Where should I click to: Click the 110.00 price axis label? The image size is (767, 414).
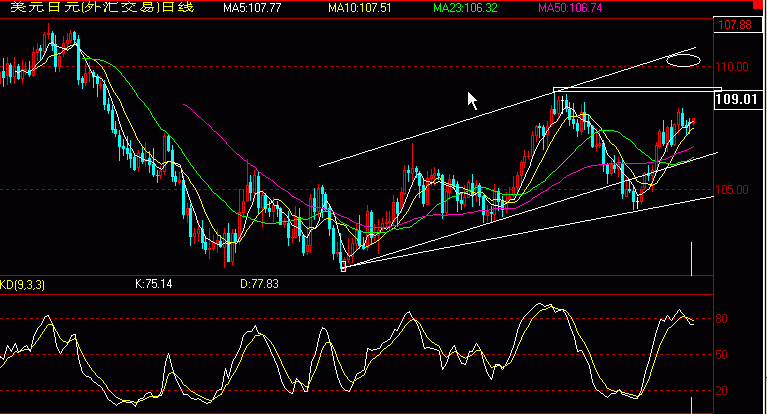click(732, 67)
